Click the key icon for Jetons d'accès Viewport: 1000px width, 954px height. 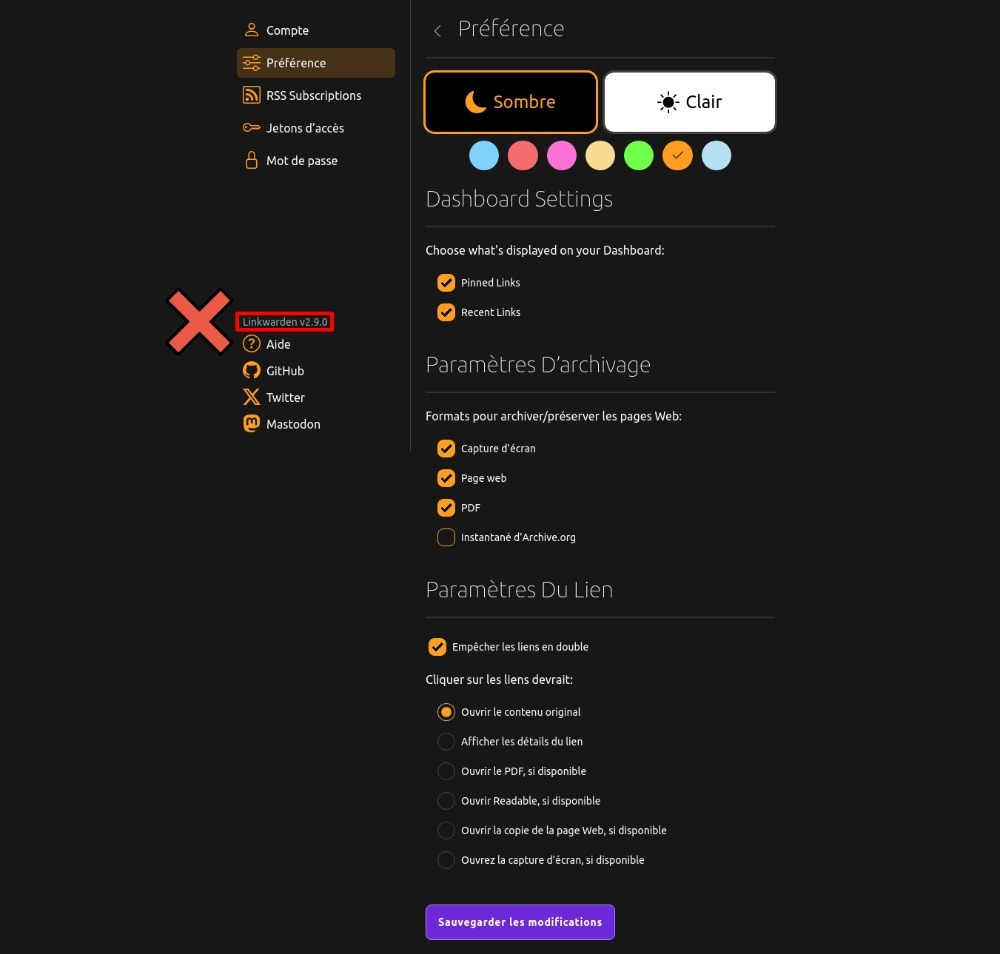[x=251, y=128]
